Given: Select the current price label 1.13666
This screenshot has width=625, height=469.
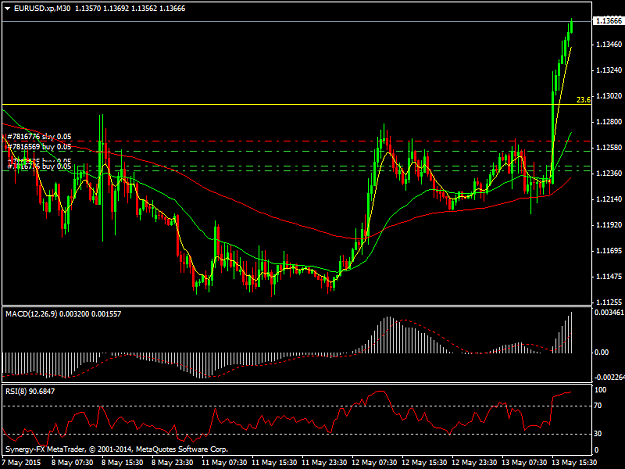Looking at the screenshot, I should pos(609,21).
